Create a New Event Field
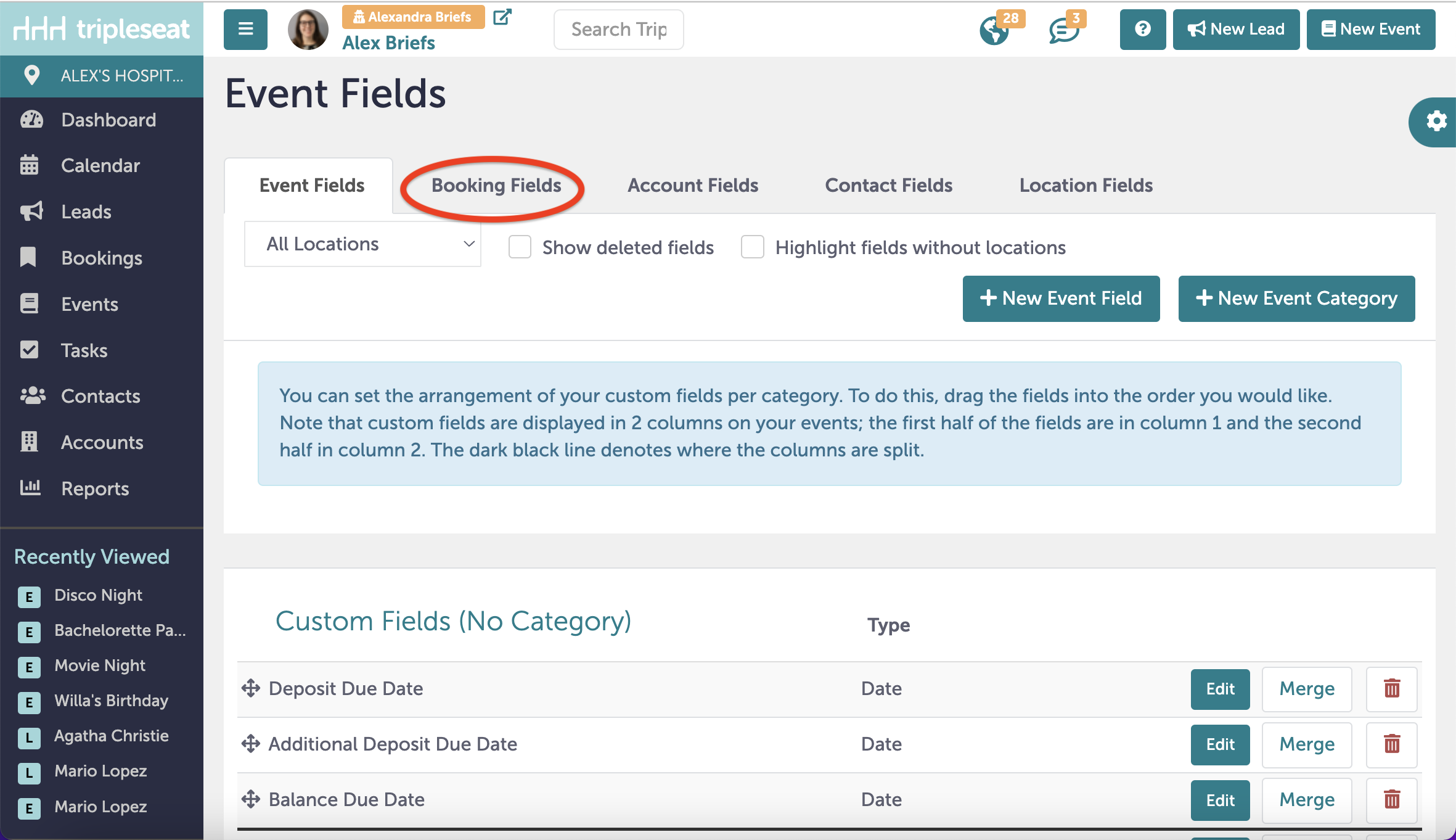 click(x=1061, y=299)
